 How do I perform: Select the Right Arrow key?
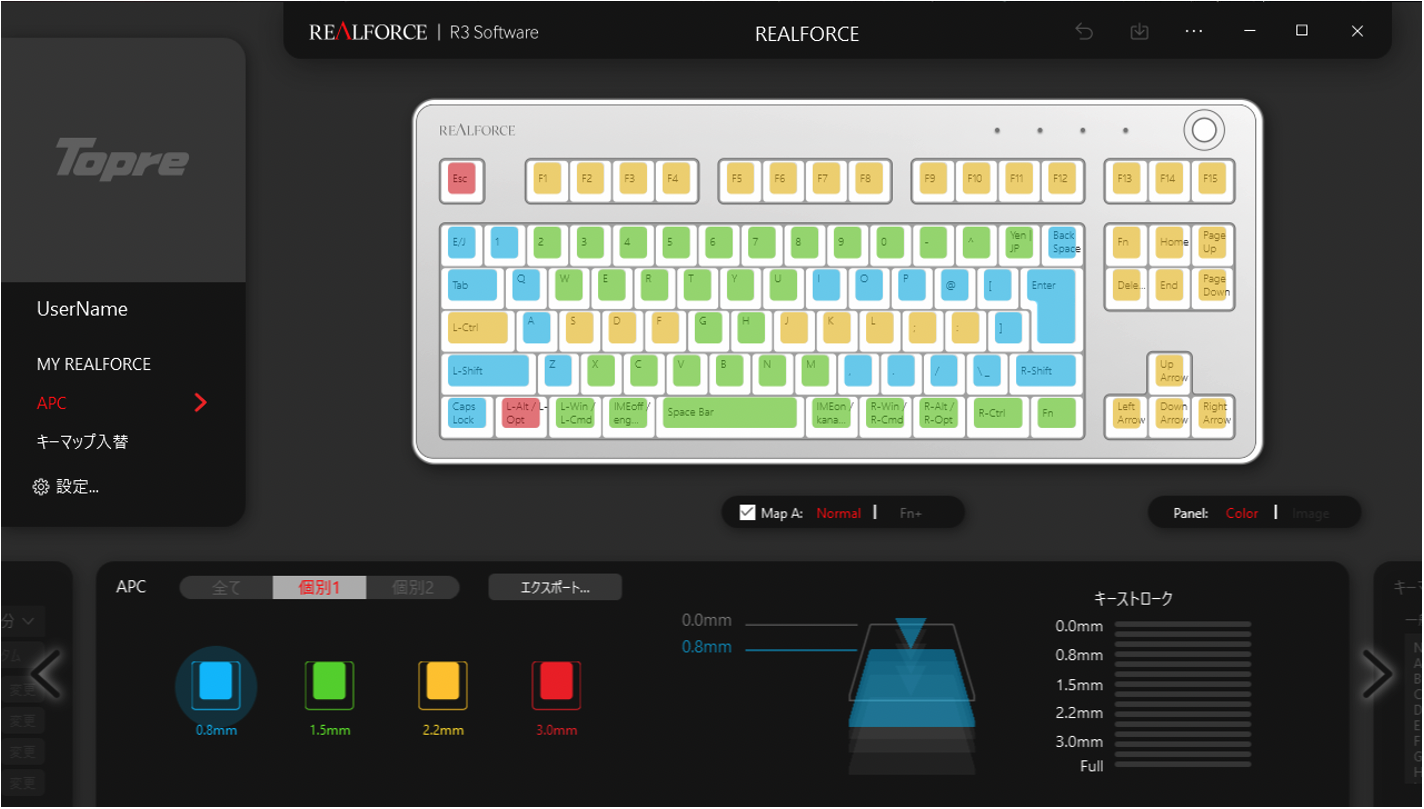click(x=1212, y=413)
